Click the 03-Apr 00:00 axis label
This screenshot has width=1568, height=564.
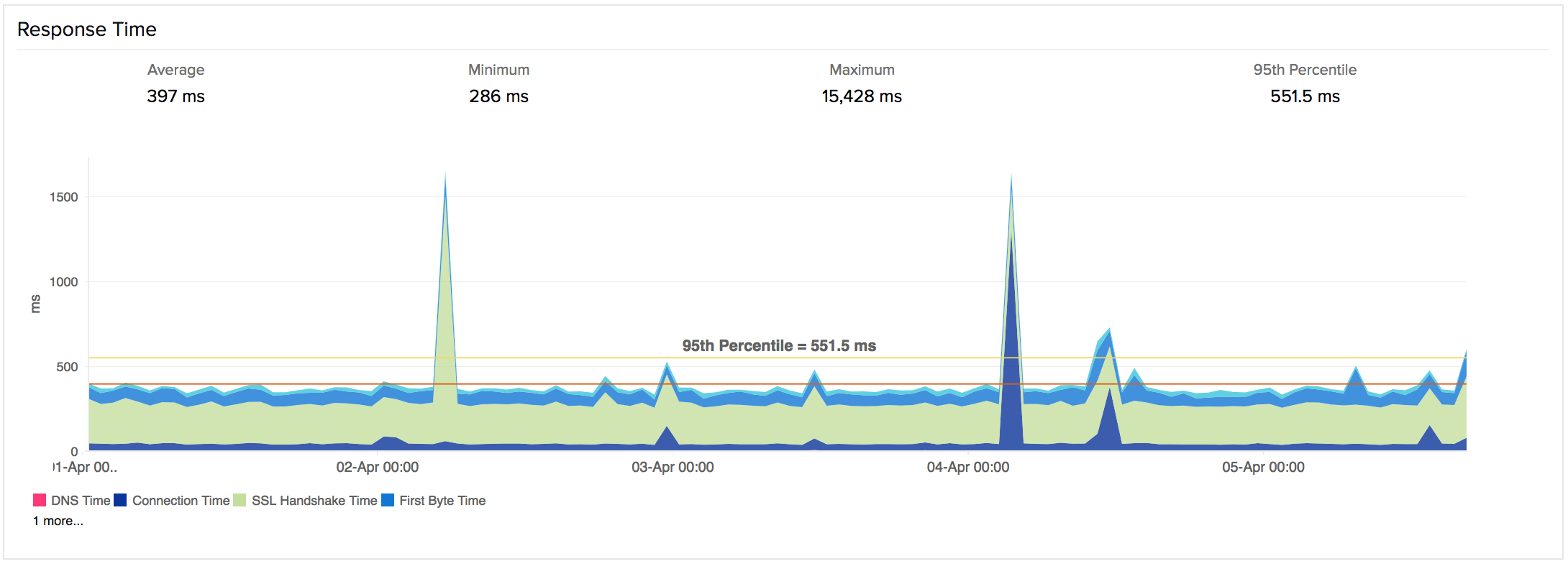pyautogui.click(x=673, y=468)
